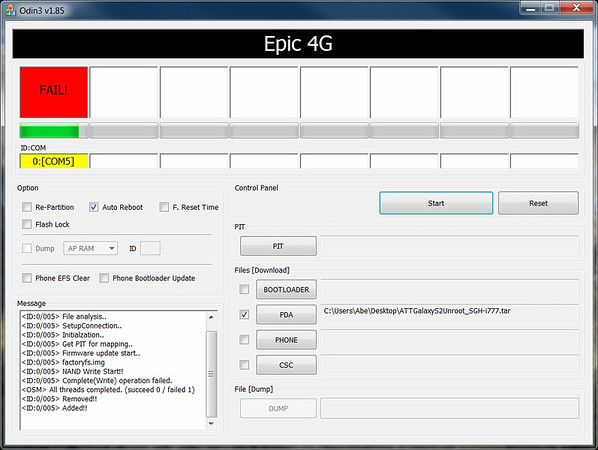
Task: Click the red FAIL! status box
Action: pos(54,92)
